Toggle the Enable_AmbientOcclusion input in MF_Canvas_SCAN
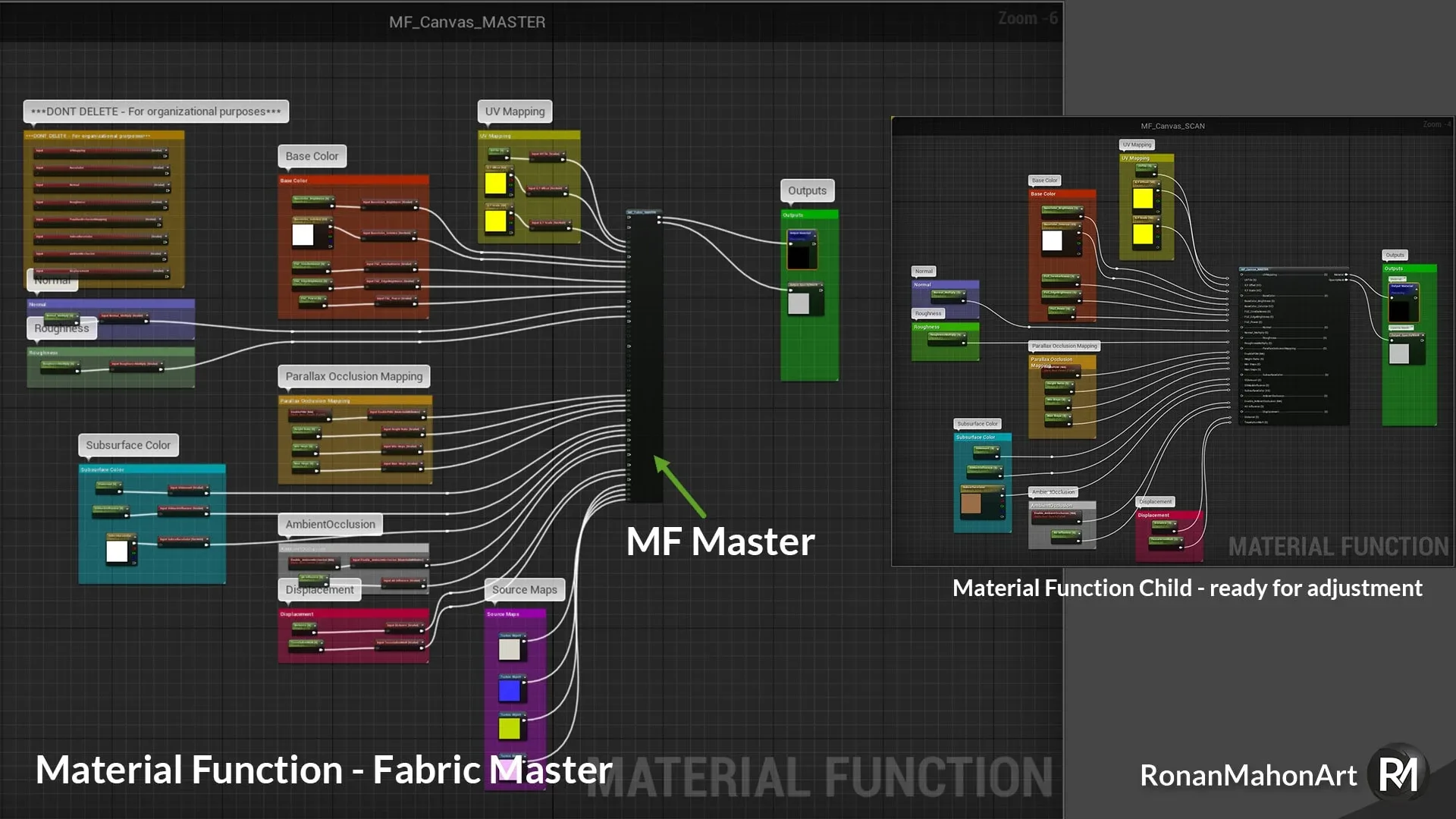 [1056, 517]
